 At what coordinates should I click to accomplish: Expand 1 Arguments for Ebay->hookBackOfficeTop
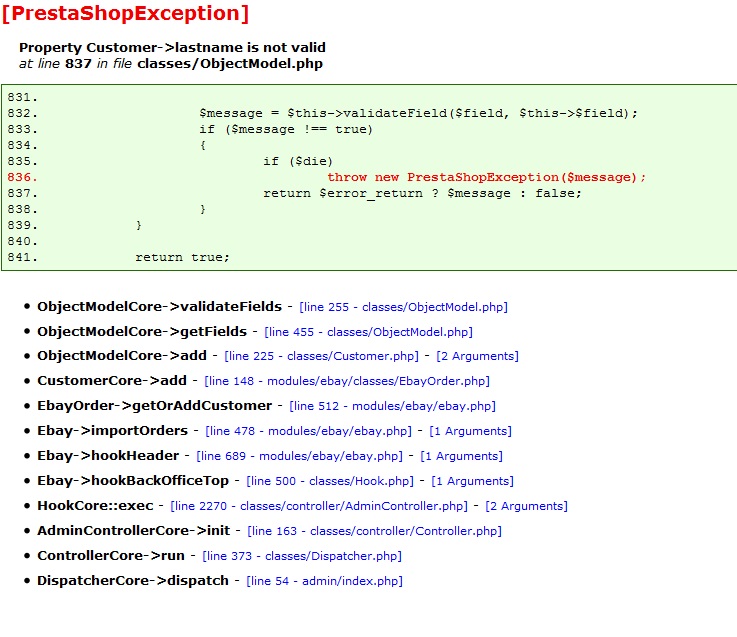click(472, 481)
